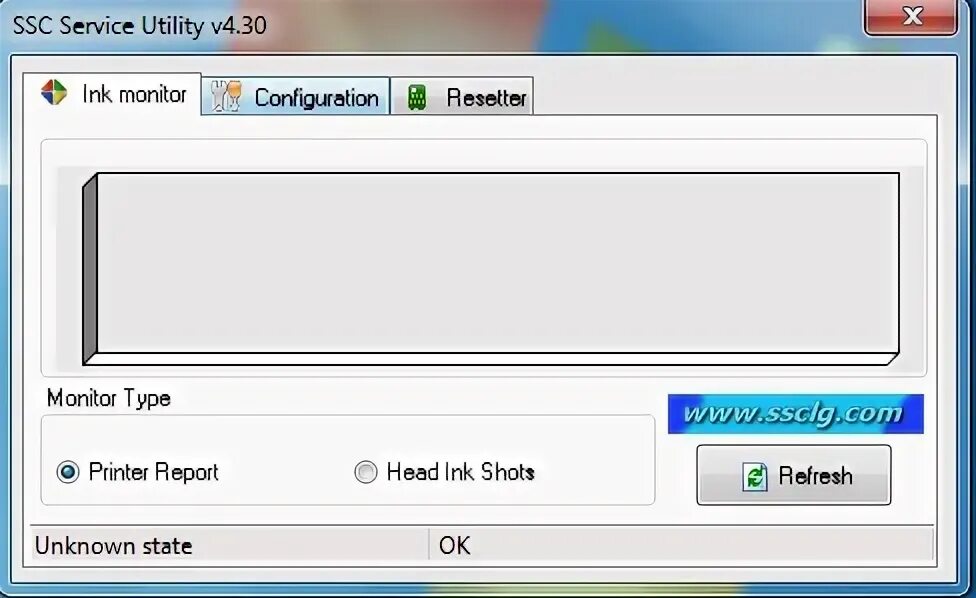Click the Unknown state status bar field

point(113,546)
